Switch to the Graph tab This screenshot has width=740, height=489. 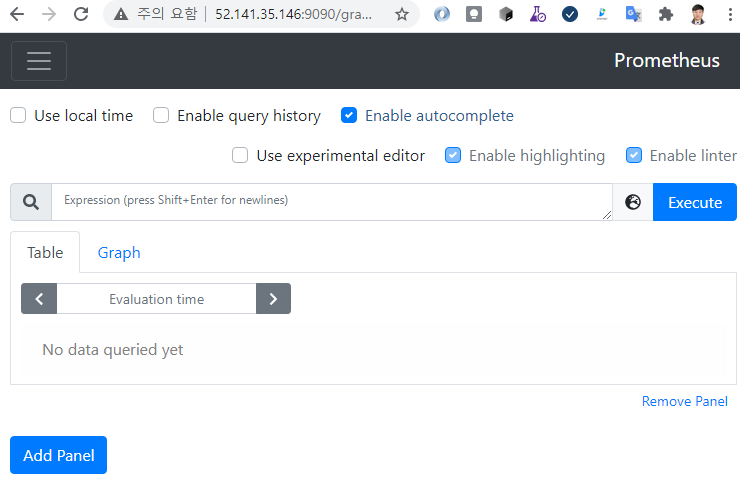click(119, 252)
